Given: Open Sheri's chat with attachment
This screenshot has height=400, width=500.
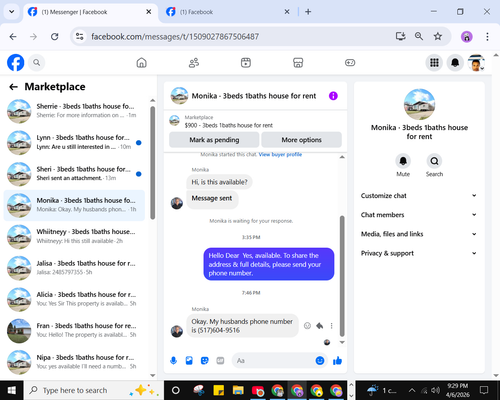Looking at the screenshot, I should coord(74,174).
